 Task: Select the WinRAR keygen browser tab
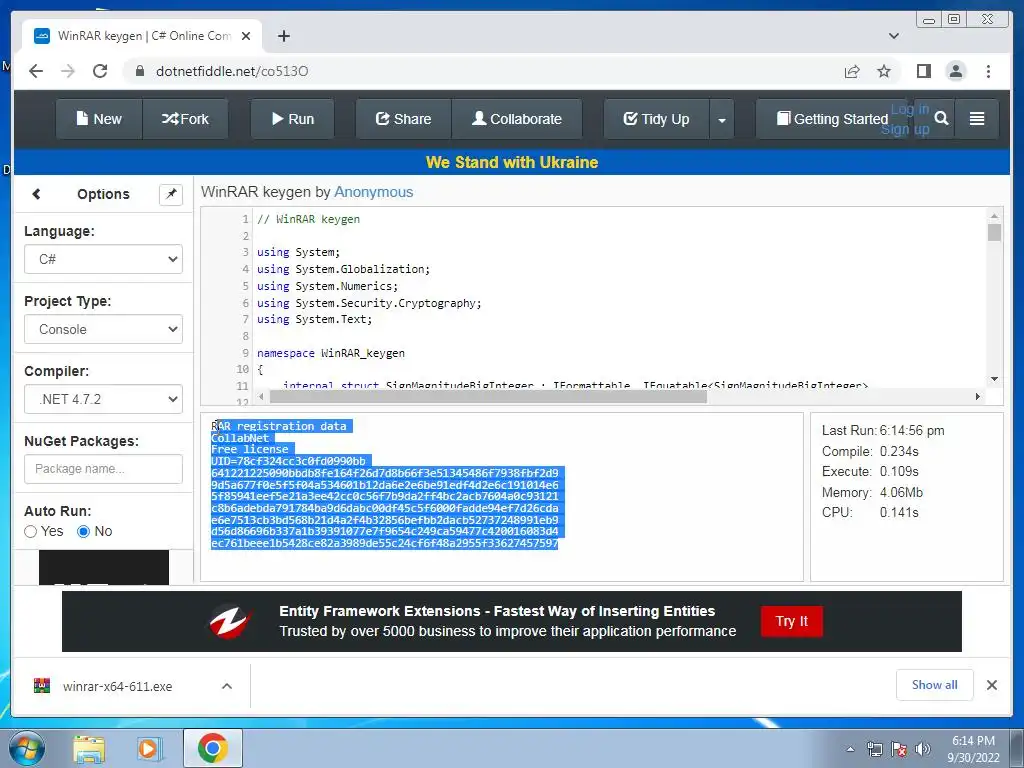[142, 36]
